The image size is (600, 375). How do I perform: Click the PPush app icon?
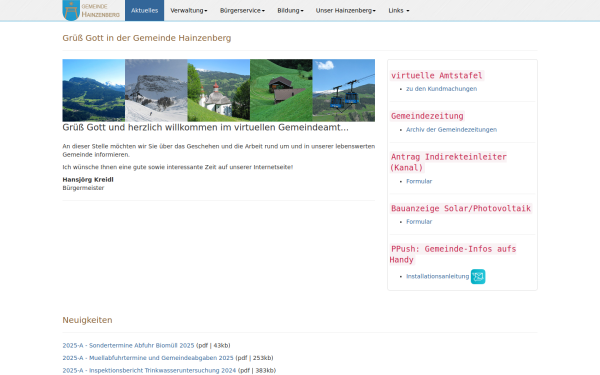pos(478,277)
